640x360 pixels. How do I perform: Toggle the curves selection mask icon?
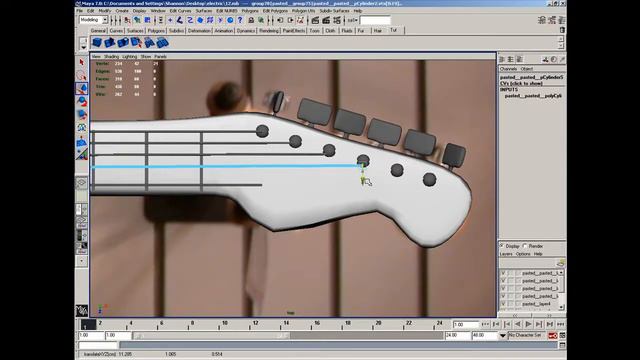tap(190, 20)
